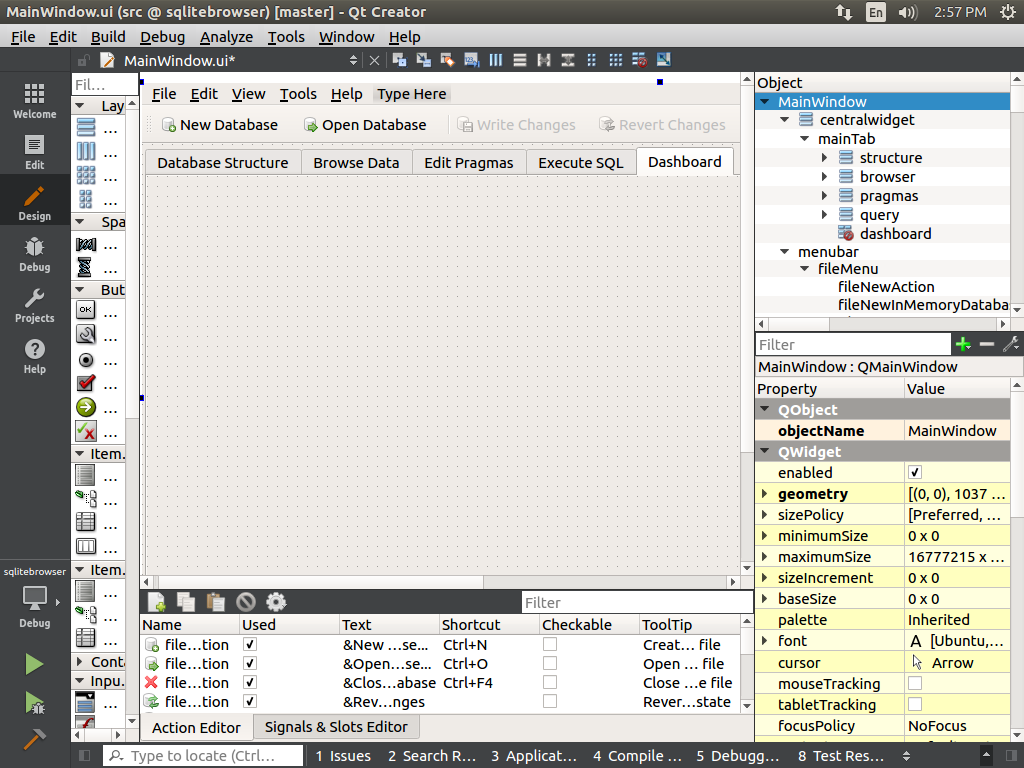Build project with the hammer icon

34,740
